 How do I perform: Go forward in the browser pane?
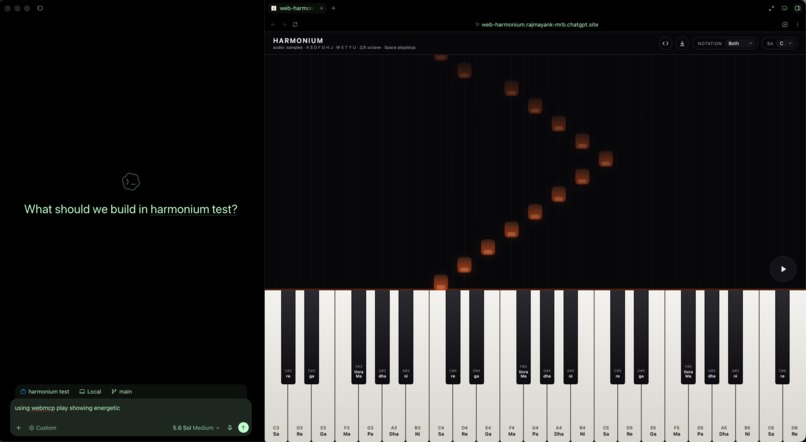tap(284, 24)
